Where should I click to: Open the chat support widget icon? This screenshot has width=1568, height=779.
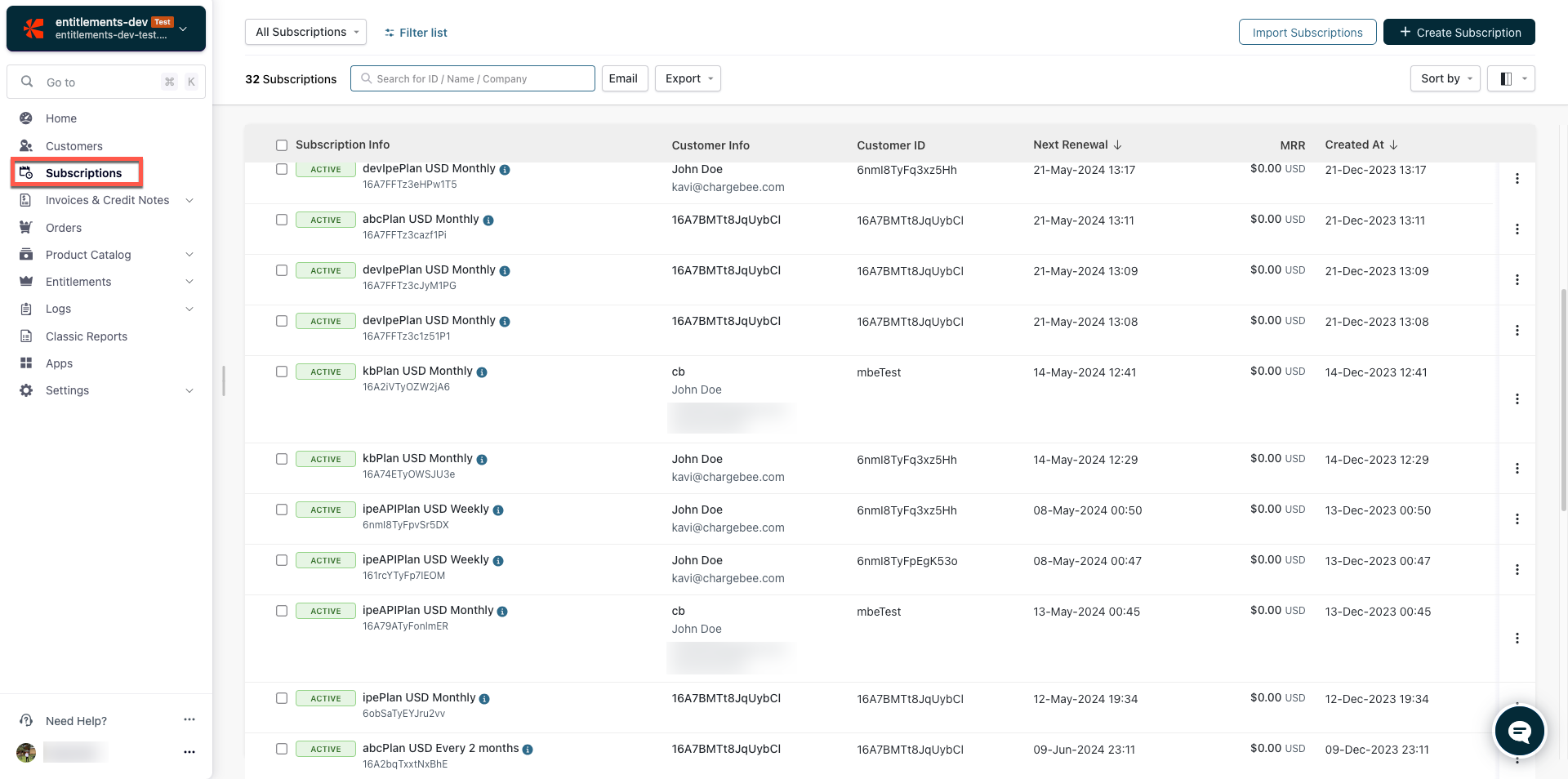[x=1519, y=731]
